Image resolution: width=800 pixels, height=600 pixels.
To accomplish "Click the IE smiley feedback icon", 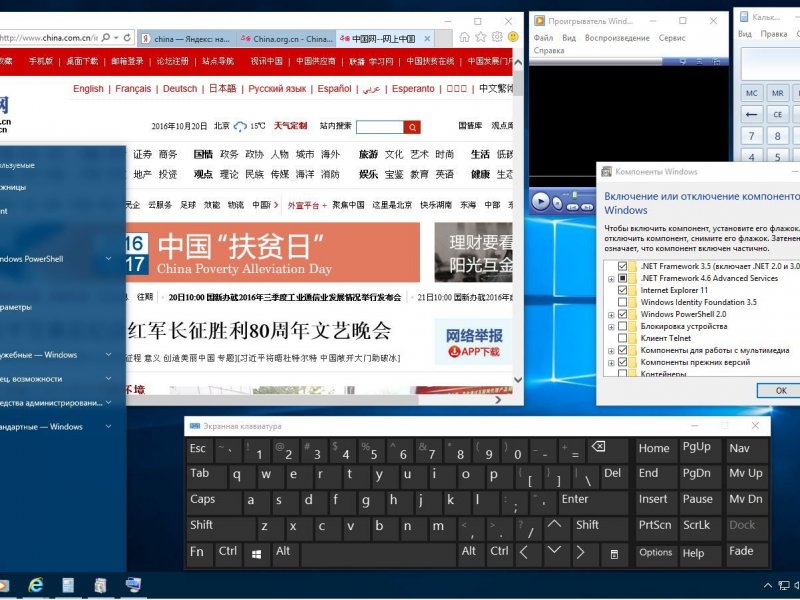I will [513, 37].
